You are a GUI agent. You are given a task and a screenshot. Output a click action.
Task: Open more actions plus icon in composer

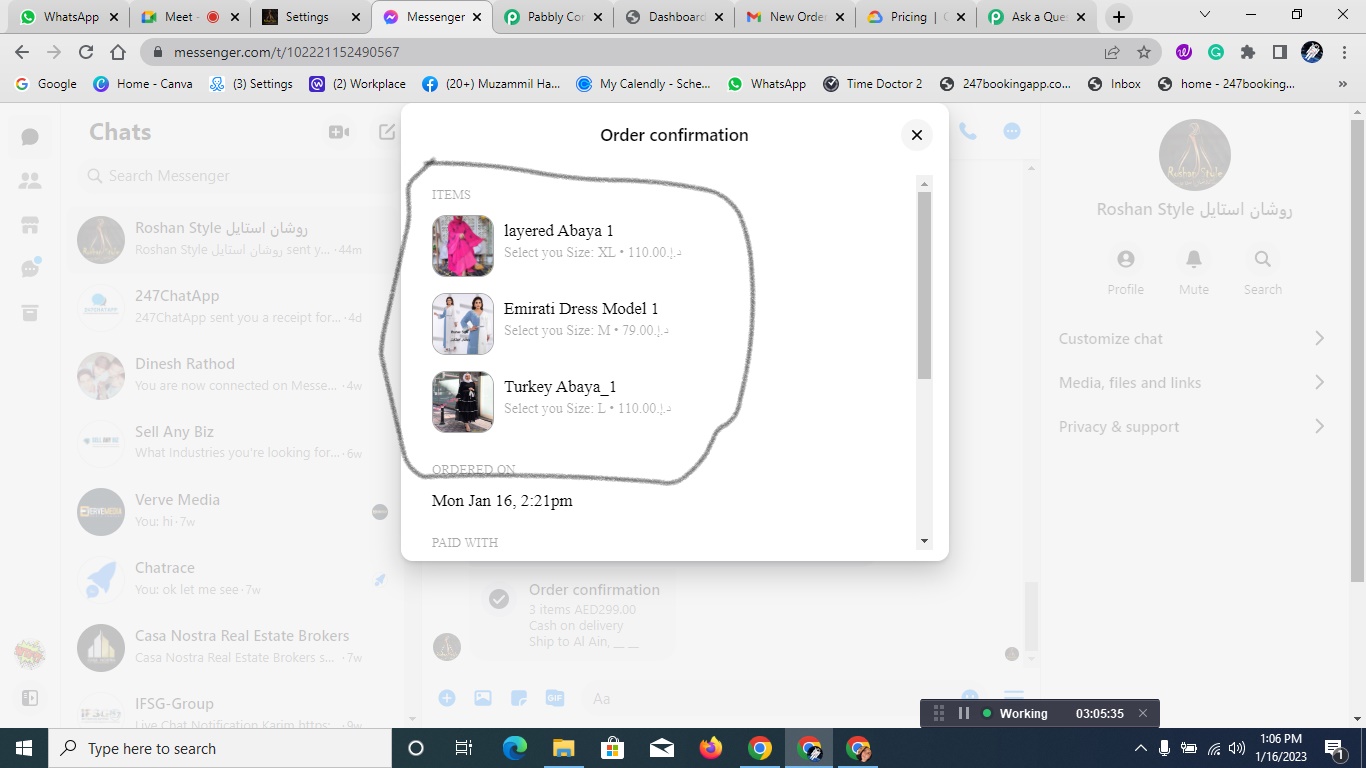(x=447, y=698)
